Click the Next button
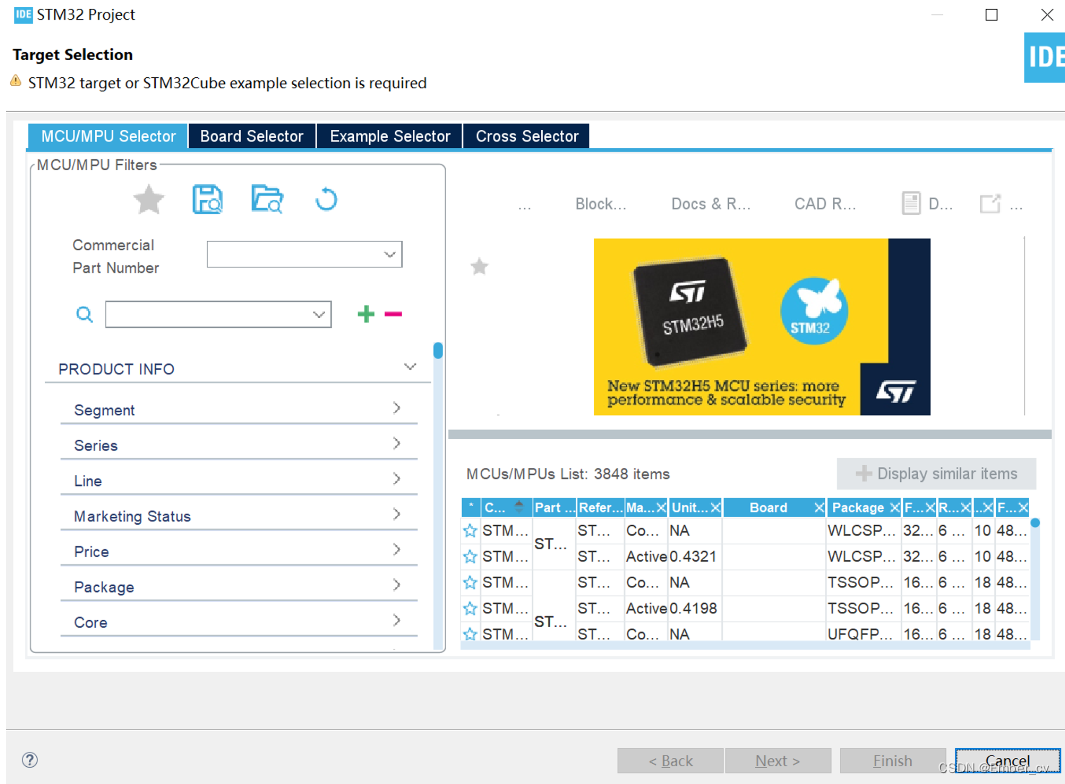The image size is (1065, 784). click(778, 761)
